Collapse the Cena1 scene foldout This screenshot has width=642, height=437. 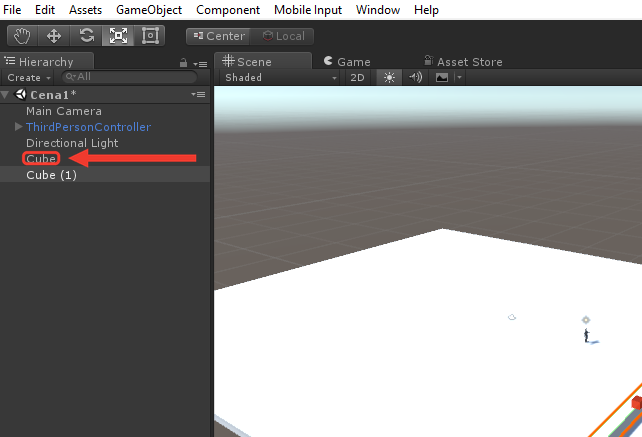coord(5,95)
